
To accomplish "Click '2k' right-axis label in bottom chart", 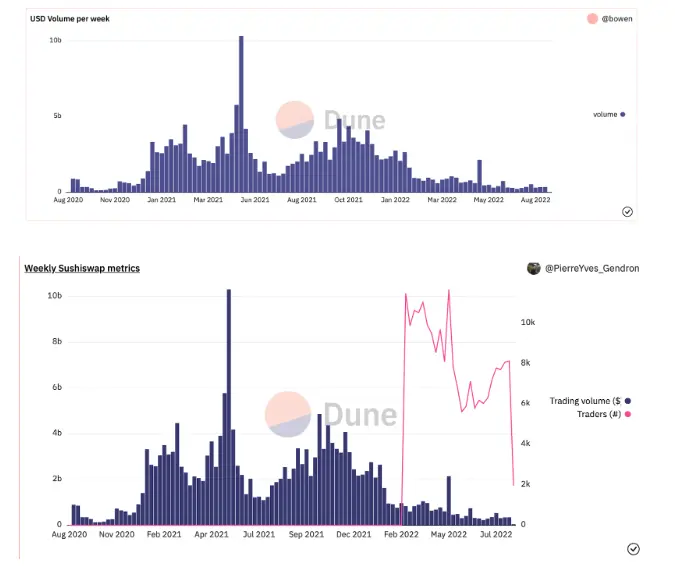I will [526, 484].
